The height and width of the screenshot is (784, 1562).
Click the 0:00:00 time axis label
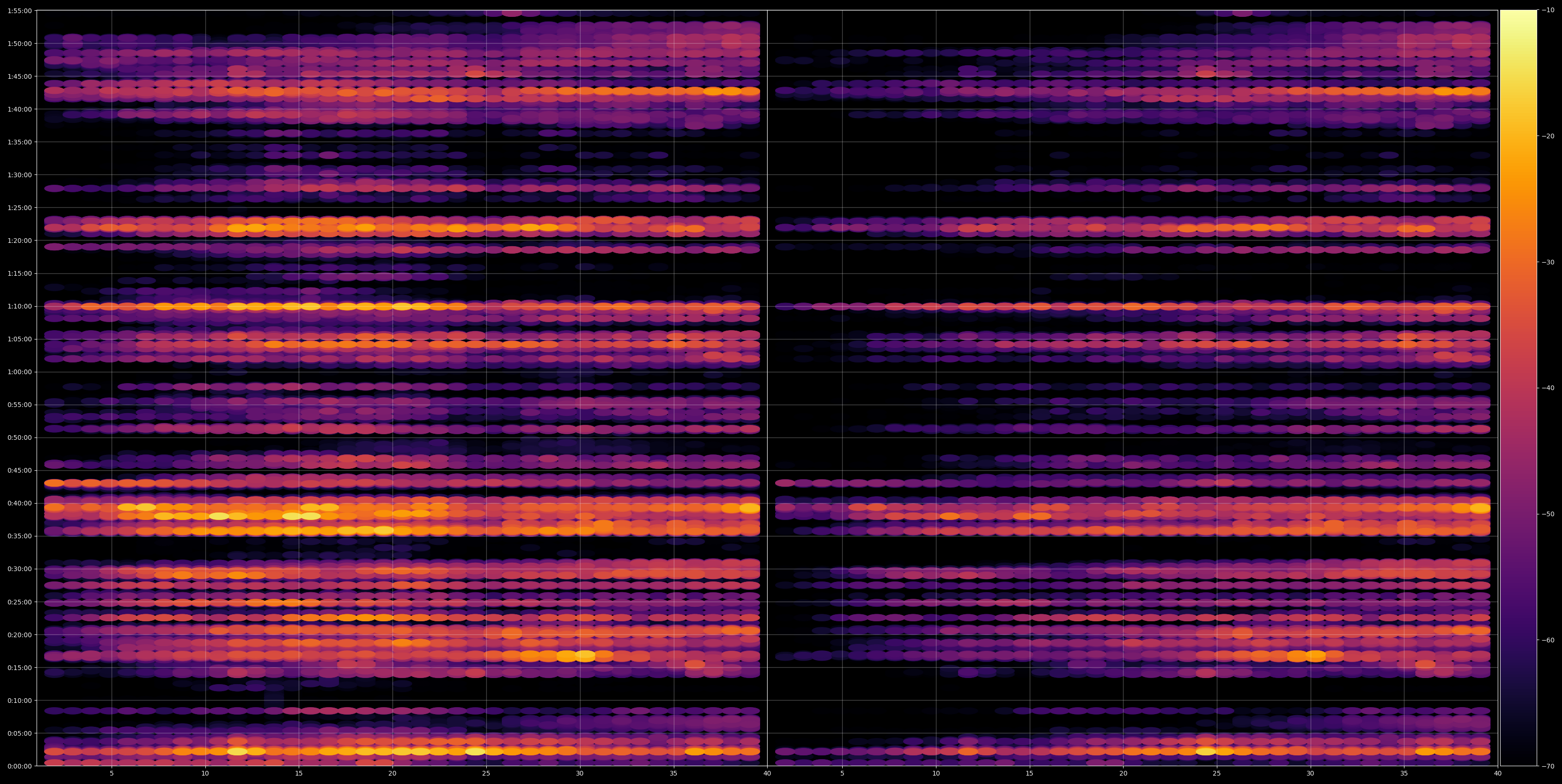[19, 766]
